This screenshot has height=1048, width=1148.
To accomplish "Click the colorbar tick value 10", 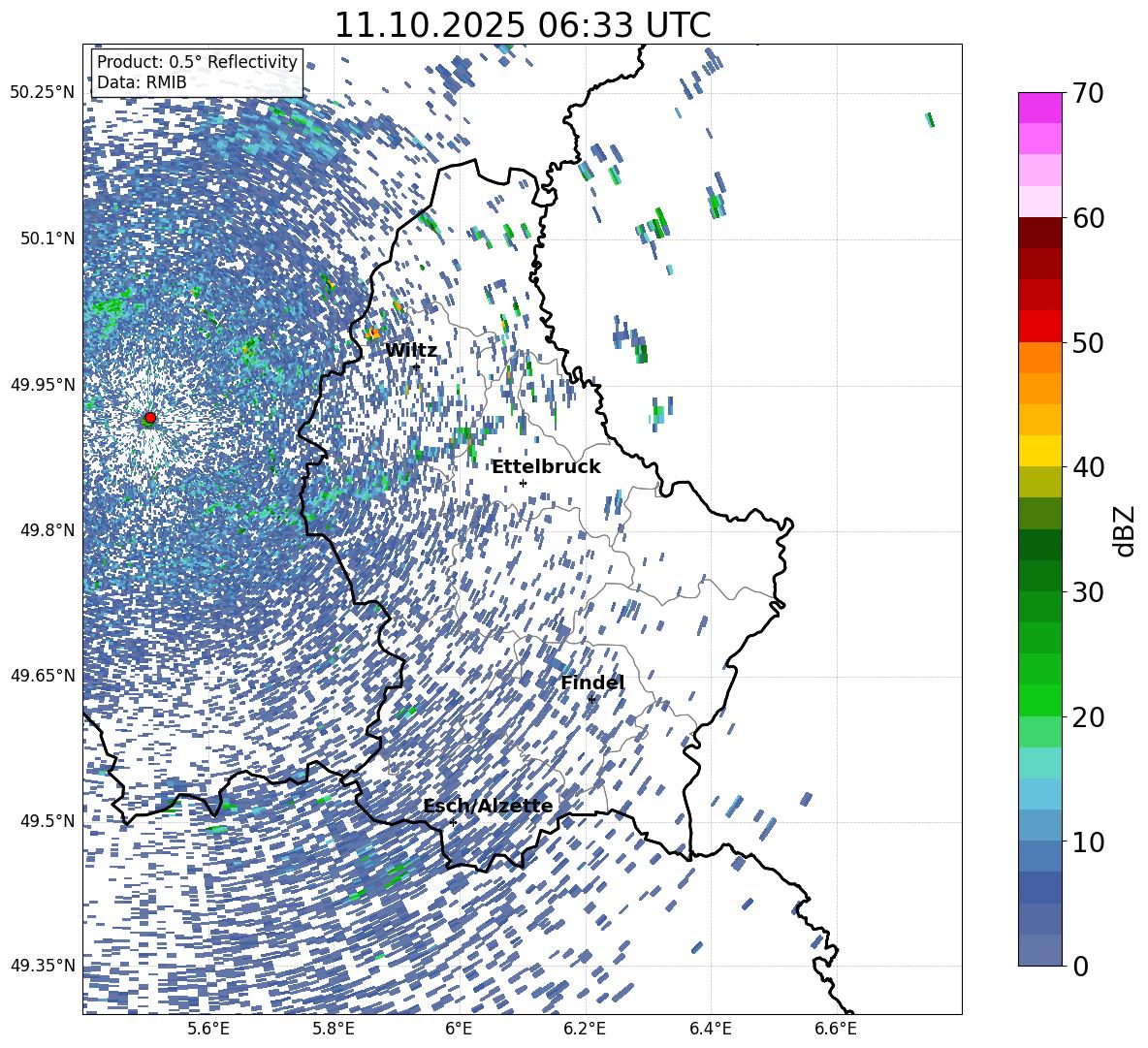I will click(1088, 842).
